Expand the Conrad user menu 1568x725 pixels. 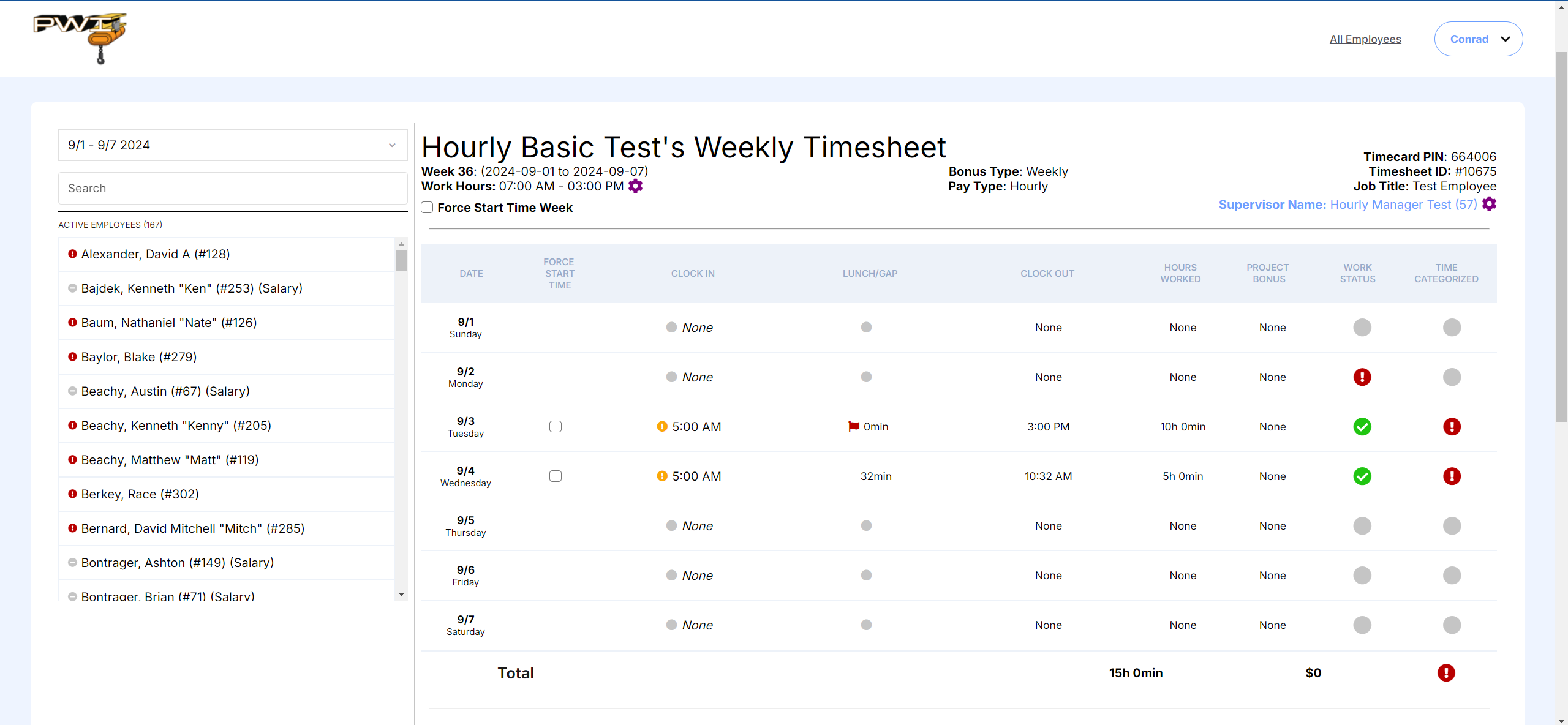coord(1478,39)
